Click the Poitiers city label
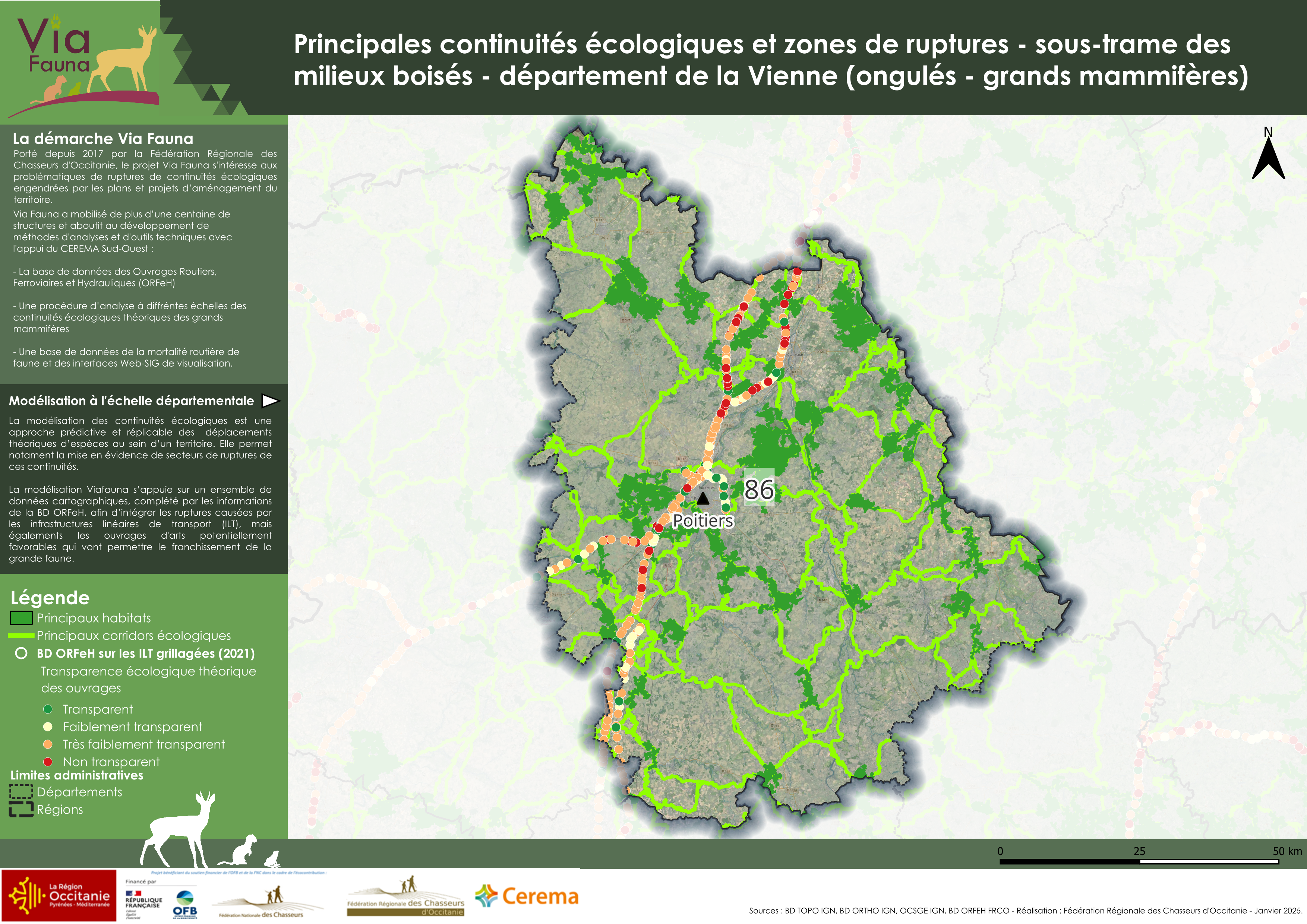 (x=703, y=521)
